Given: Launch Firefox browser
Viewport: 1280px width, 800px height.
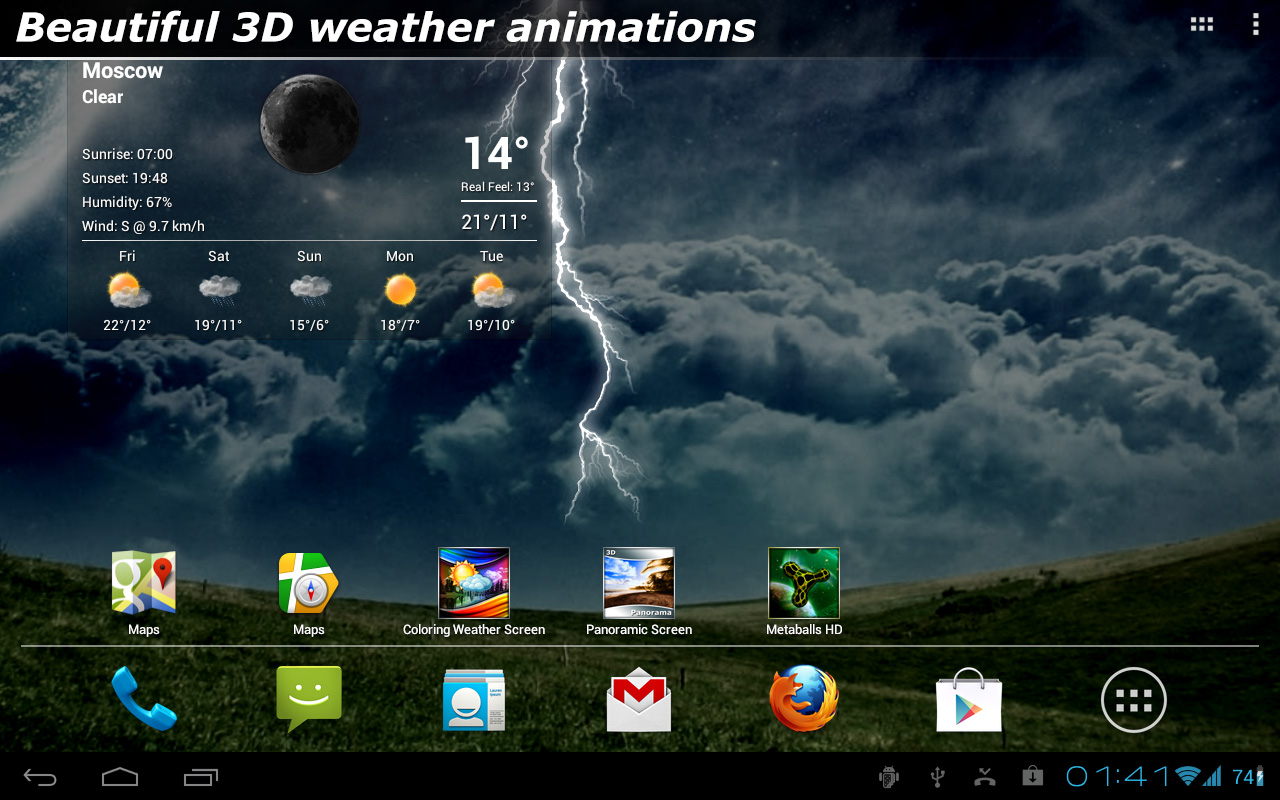Looking at the screenshot, I should tap(804, 699).
